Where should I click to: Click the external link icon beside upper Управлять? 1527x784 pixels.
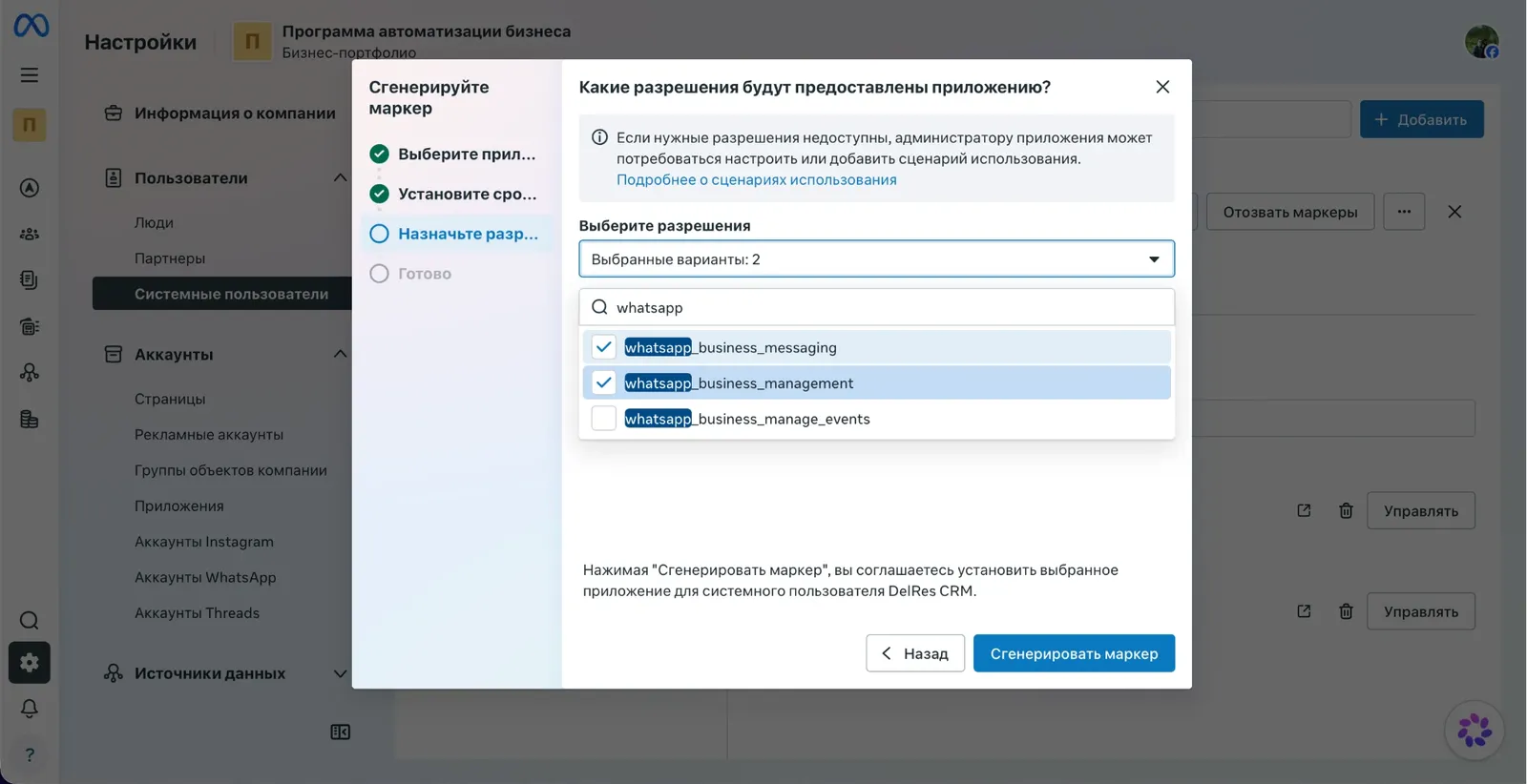point(1304,510)
